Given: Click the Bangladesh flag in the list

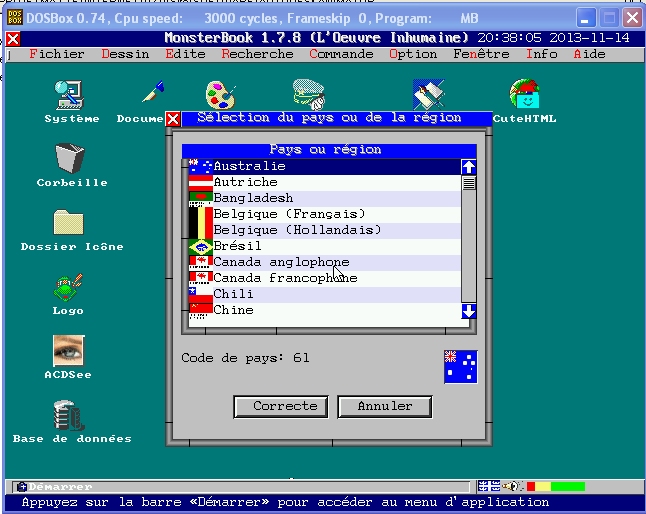Looking at the screenshot, I should 201,199.
